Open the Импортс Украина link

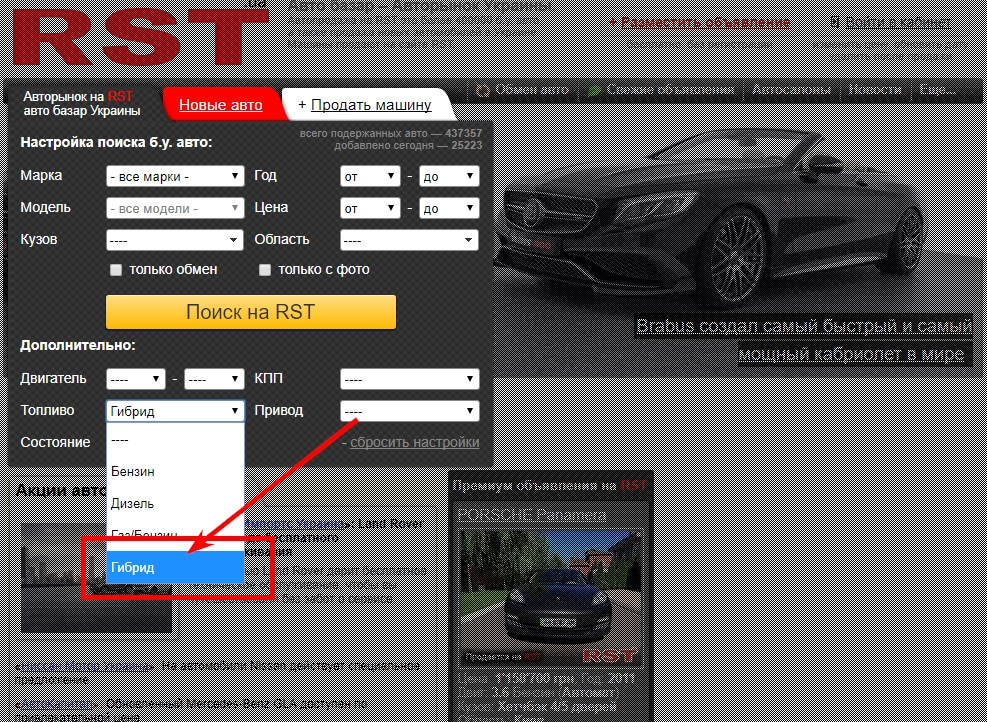pos(294,524)
